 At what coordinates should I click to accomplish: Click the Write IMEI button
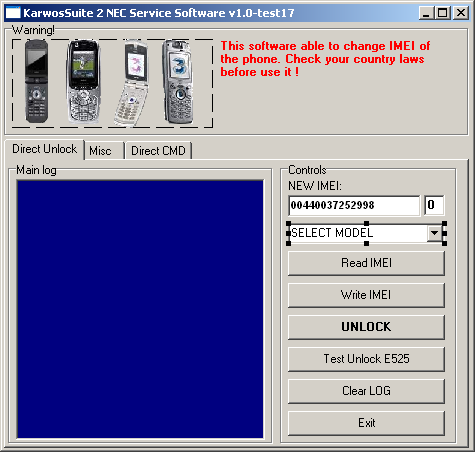(366, 295)
